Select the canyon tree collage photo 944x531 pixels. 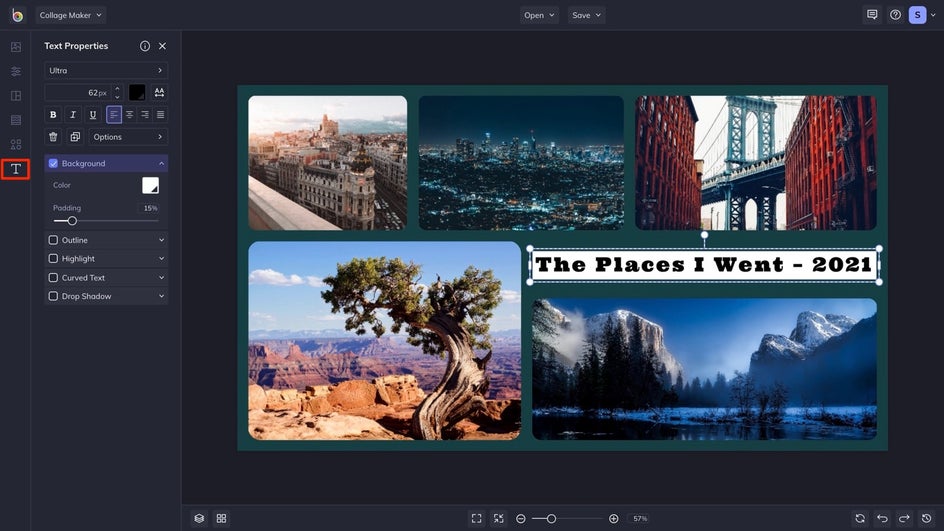pos(385,341)
